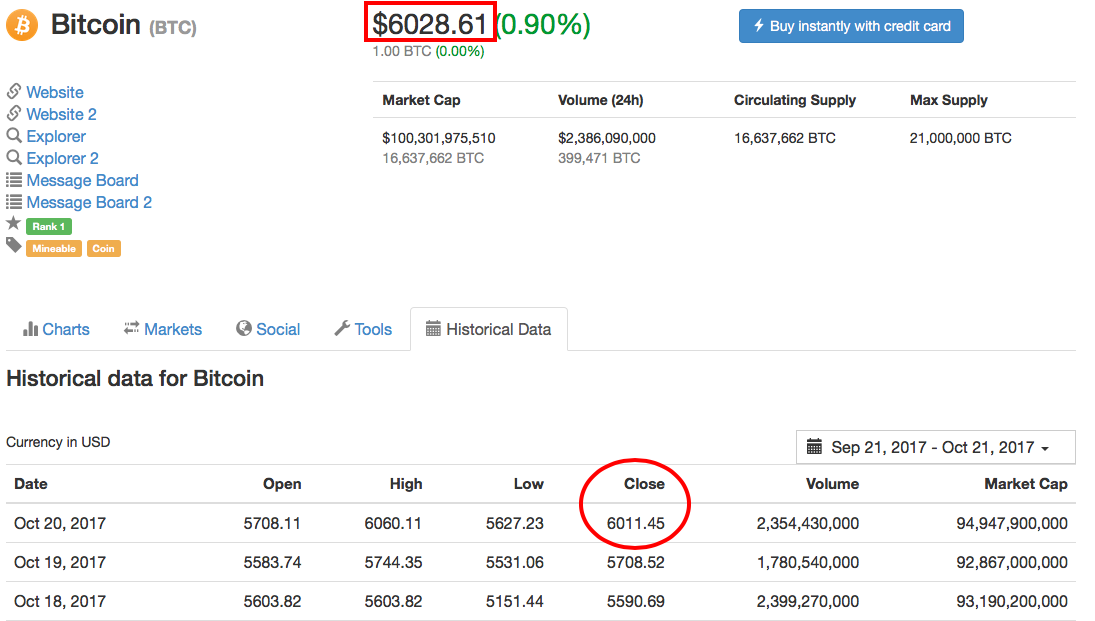Click the green (0.90%) change text
The height and width of the screenshot is (621, 1095).
pyautogui.click(x=543, y=24)
